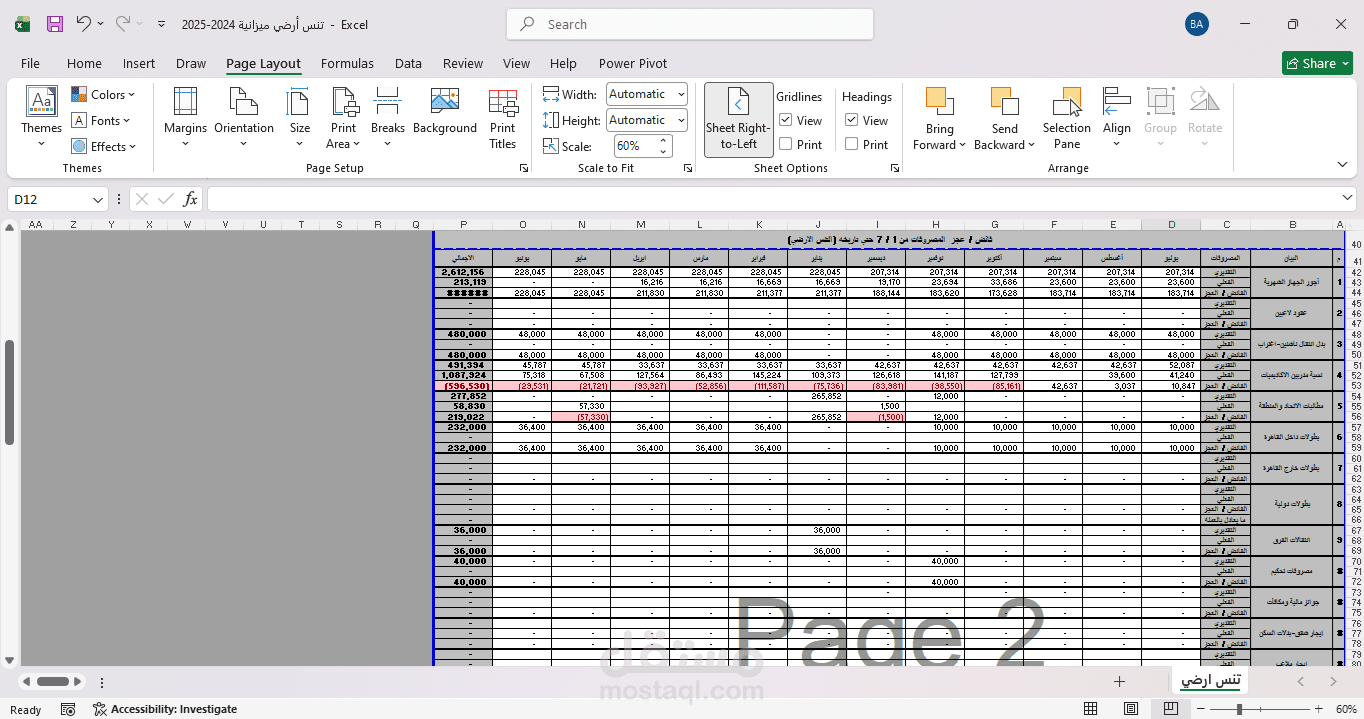The height and width of the screenshot is (719, 1364).
Task: Open the paper Size menu
Action: (x=299, y=118)
